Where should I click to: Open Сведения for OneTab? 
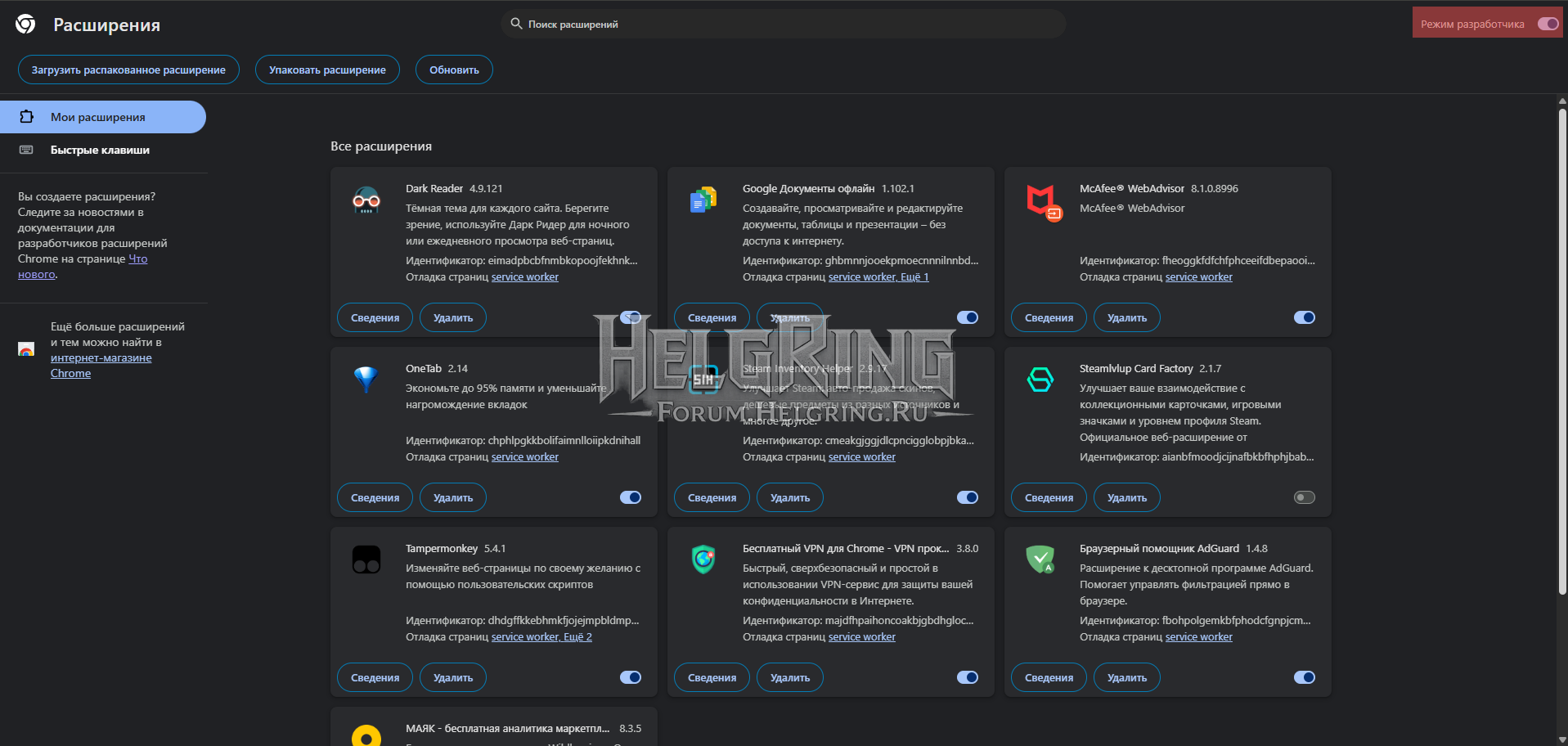click(375, 497)
